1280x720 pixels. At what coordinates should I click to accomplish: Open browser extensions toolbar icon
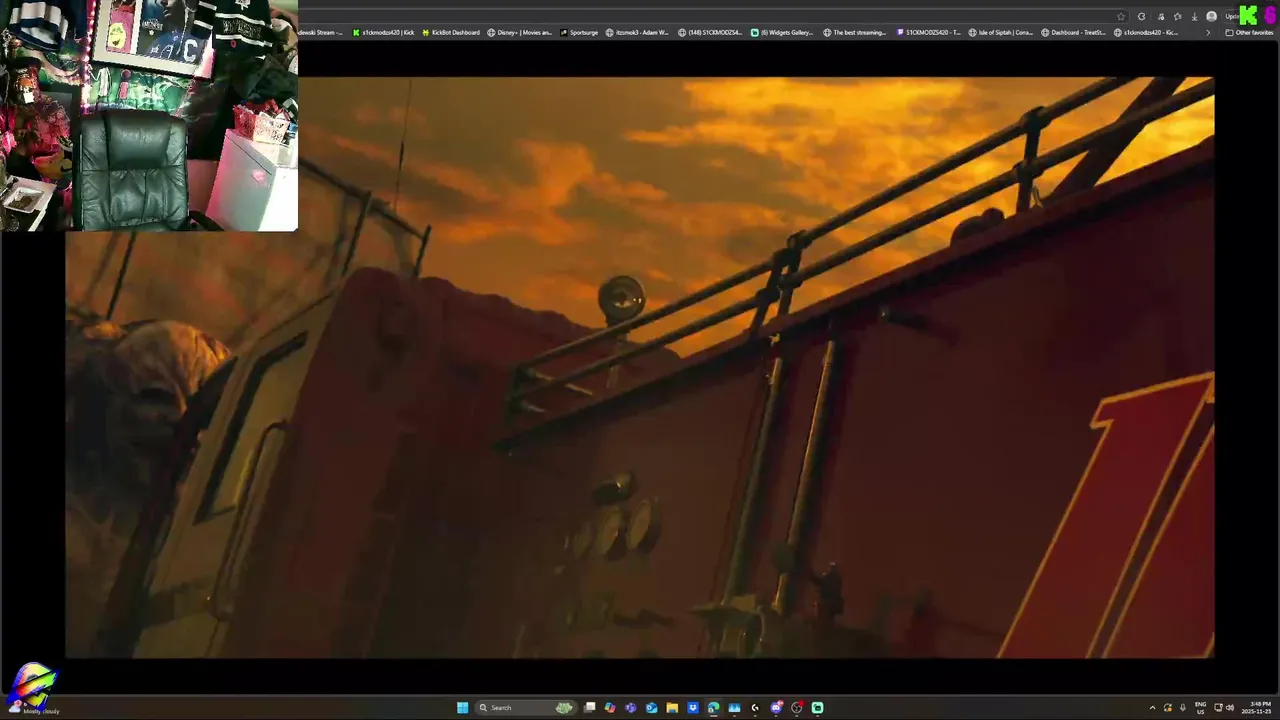[x=1161, y=16]
